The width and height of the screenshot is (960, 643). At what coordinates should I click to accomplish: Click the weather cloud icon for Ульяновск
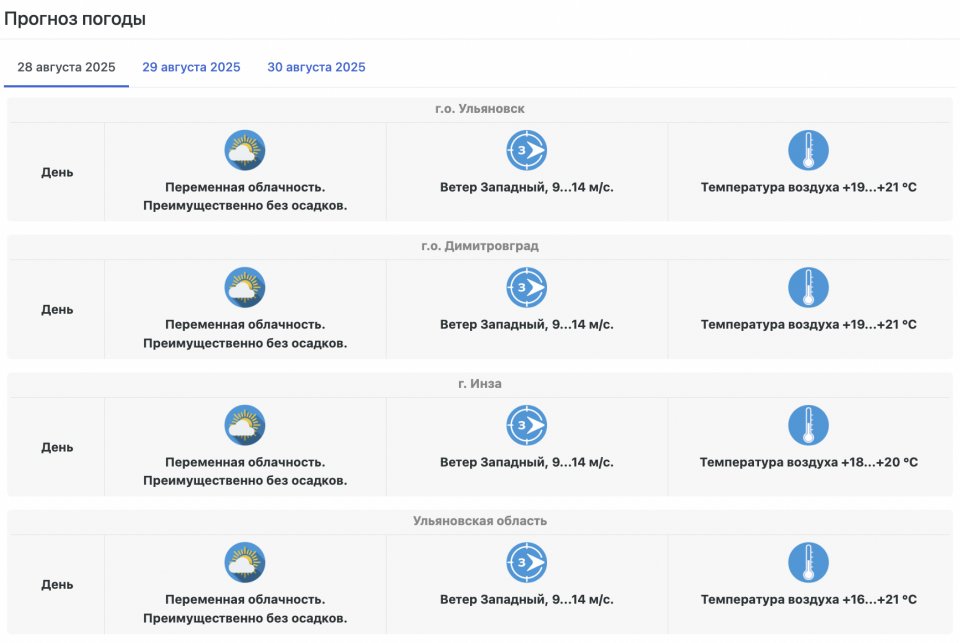[245, 151]
